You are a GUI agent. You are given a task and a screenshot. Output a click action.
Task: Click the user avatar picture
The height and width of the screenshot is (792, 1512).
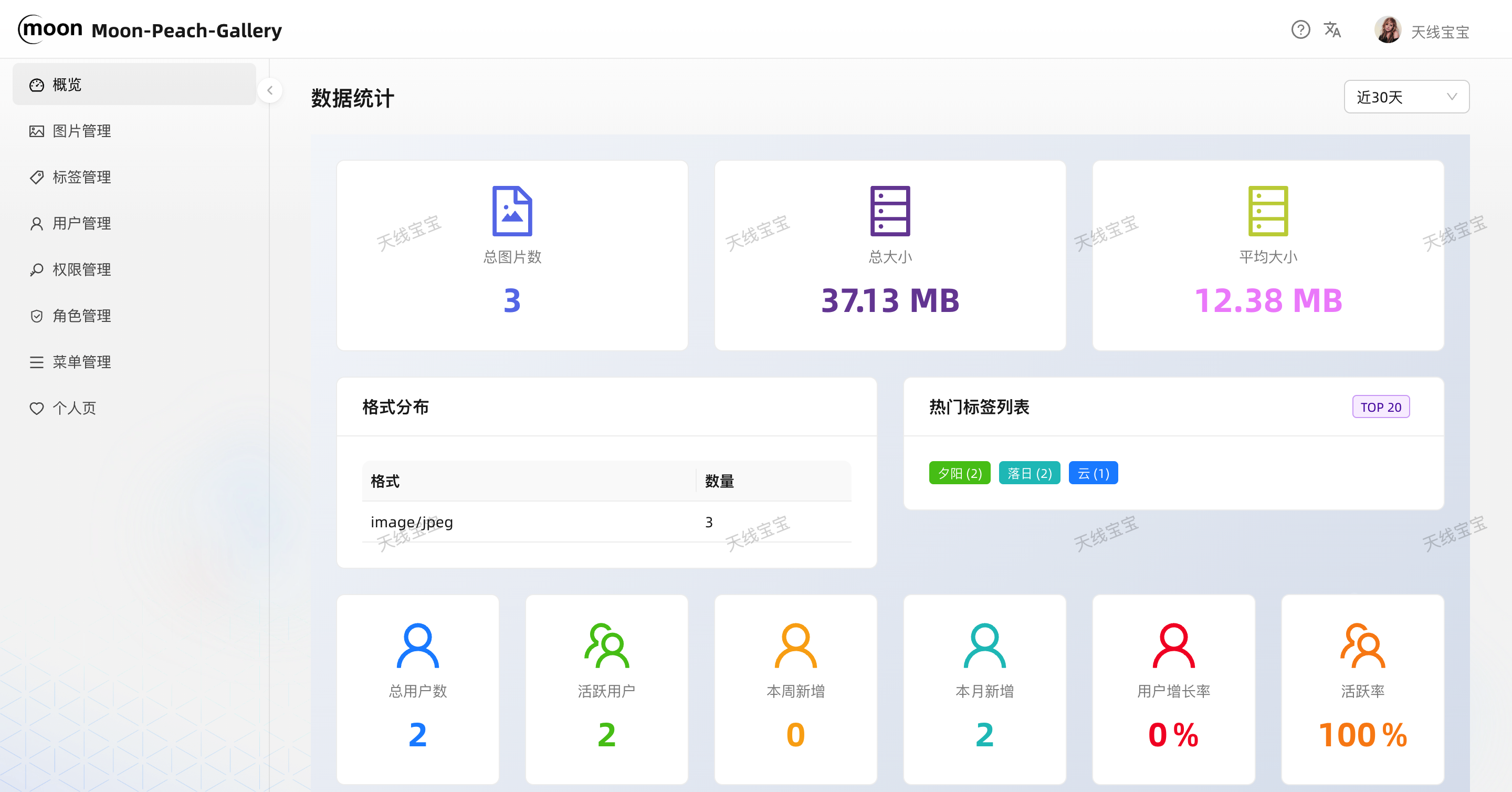click(x=1388, y=29)
